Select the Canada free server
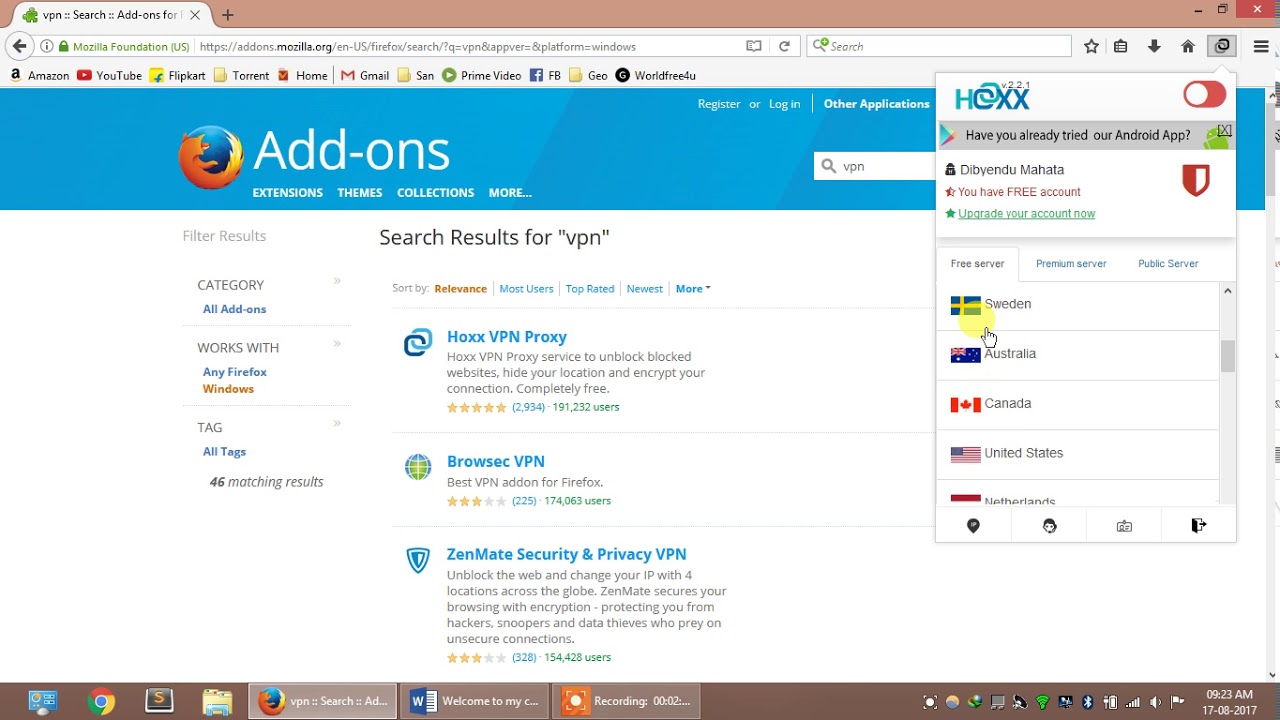This screenshot has width=1280, height=720. [x=1078, y=404]
